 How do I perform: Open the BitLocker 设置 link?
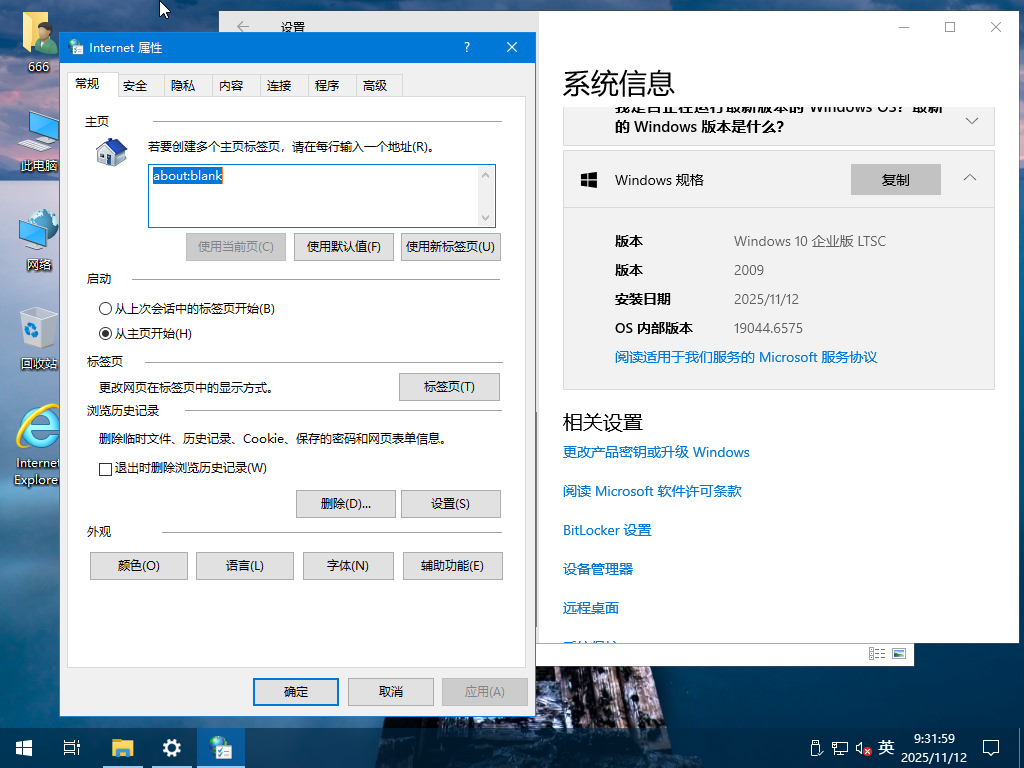(x=606, y=530)
